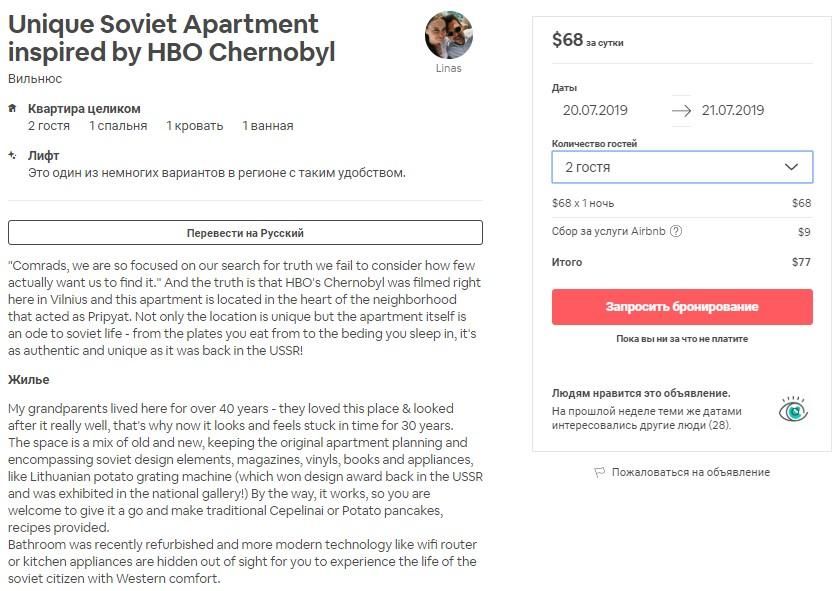Click Перевести на Русский button

click(x=245, y=232)
